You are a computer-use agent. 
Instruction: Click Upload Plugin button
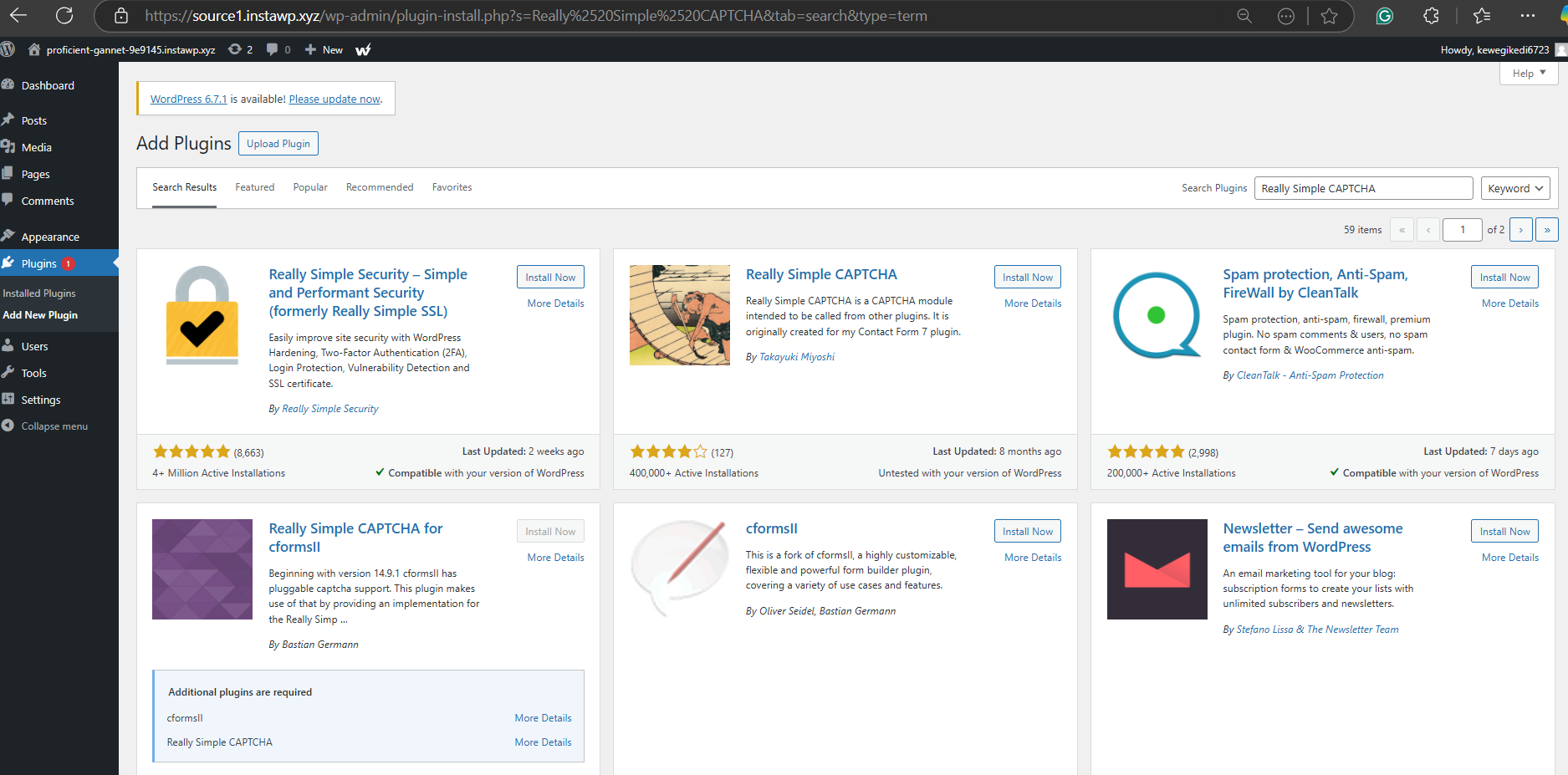coord(278,143)
